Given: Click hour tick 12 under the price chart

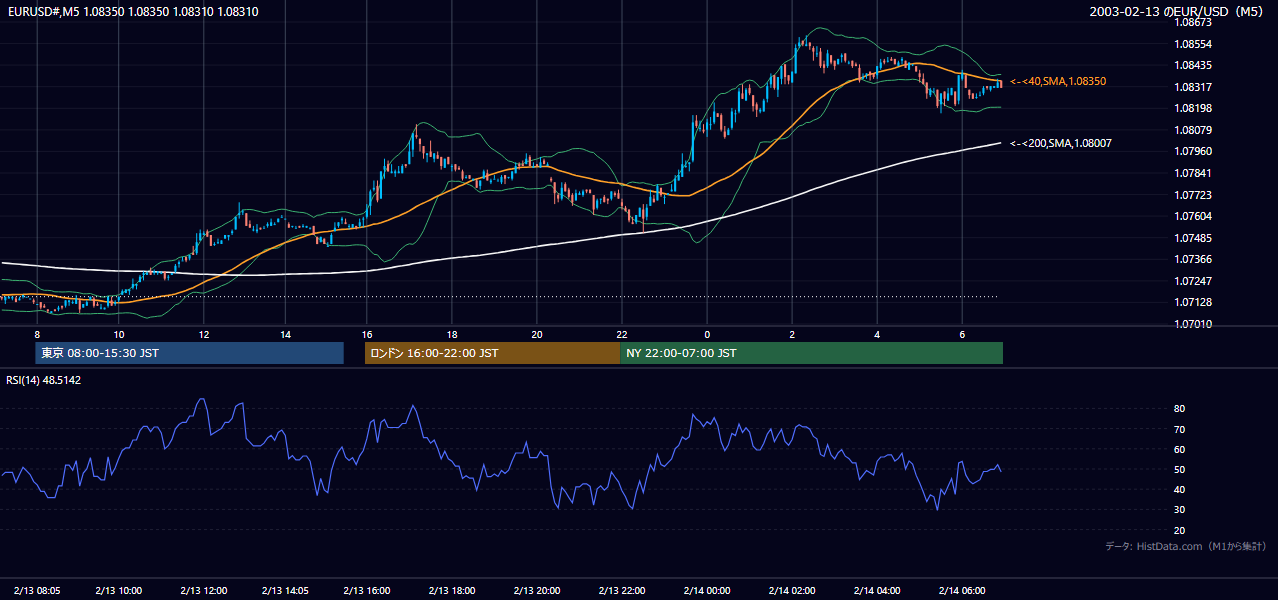Looking at the screenshot, I should click(204, 334).
